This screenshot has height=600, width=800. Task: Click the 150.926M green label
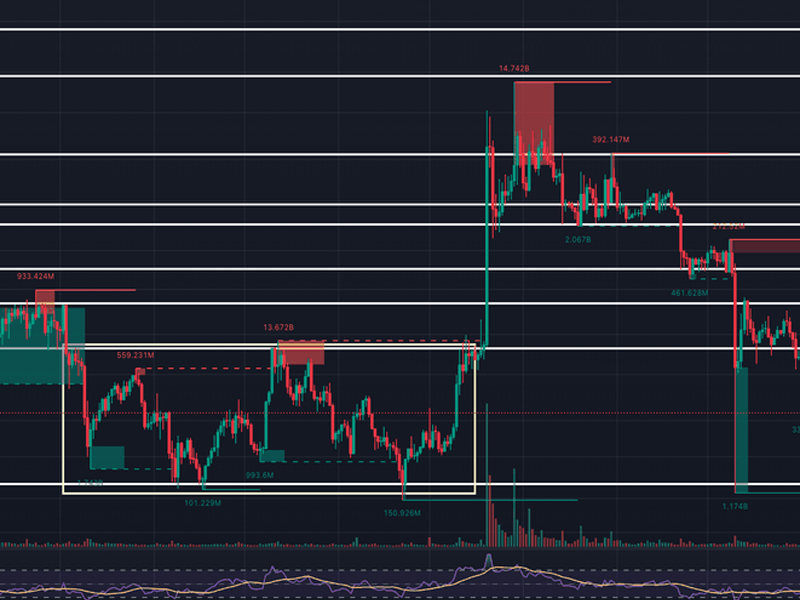click(x=402, y=513)
